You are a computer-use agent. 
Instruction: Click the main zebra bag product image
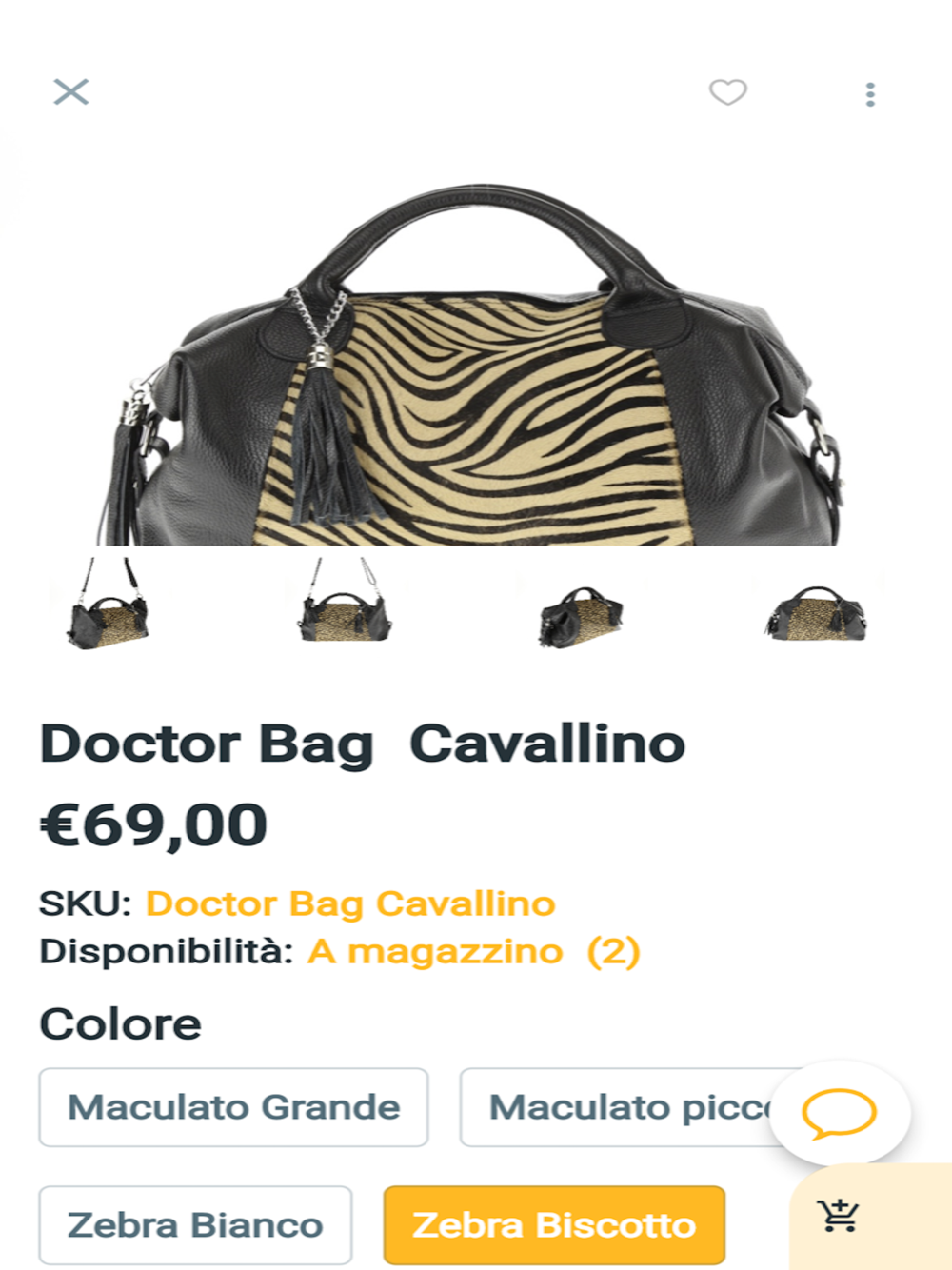click(x=476, y=362)
